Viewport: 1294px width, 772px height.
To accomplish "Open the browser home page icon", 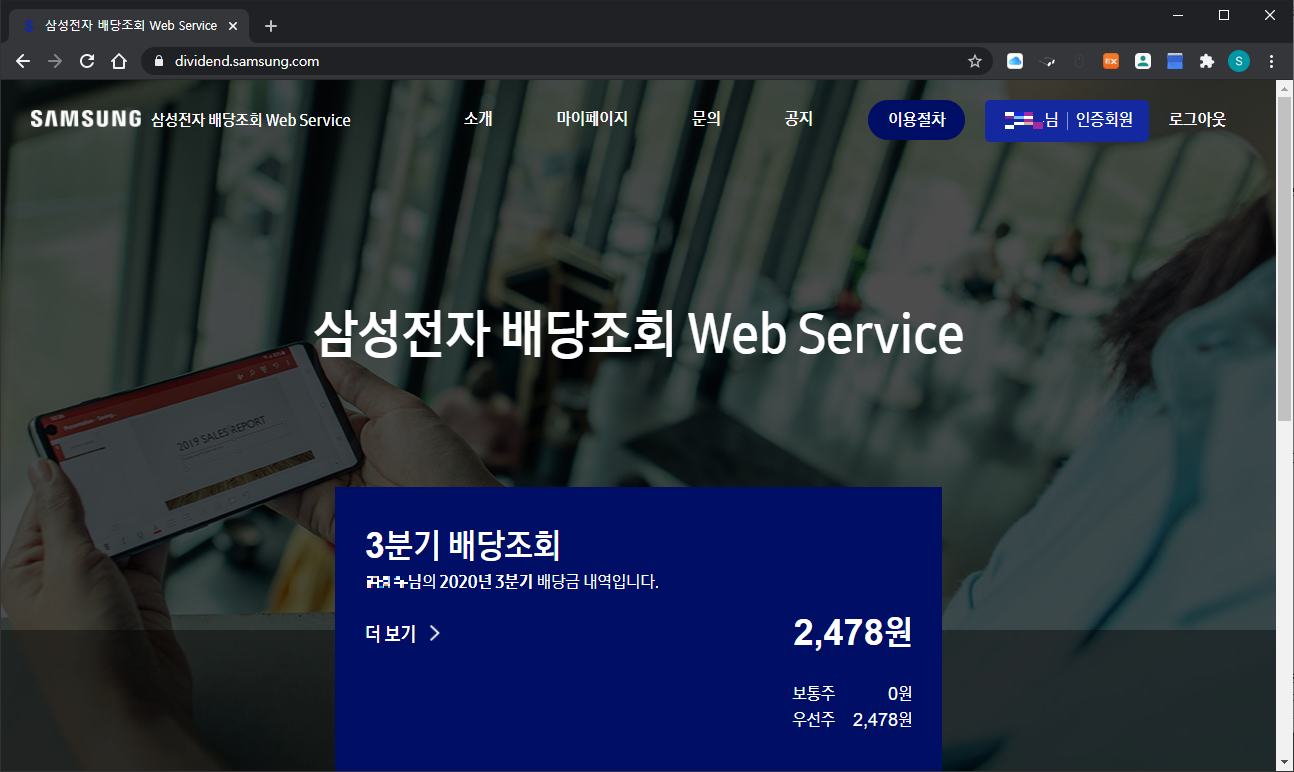I will 119,61.
